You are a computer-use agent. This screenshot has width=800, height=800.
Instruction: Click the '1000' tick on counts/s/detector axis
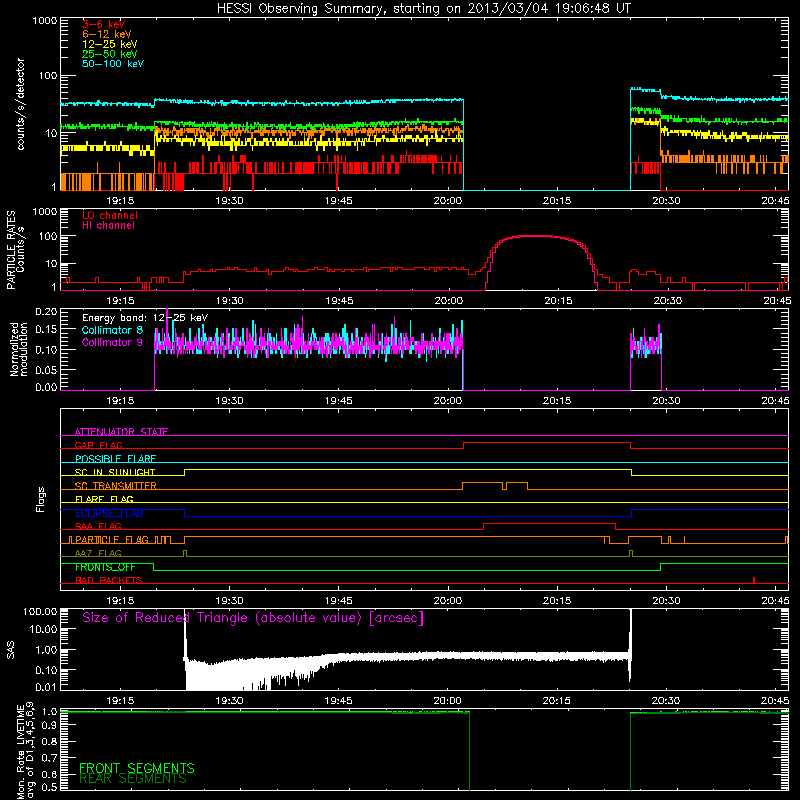[x=44, y=21]
